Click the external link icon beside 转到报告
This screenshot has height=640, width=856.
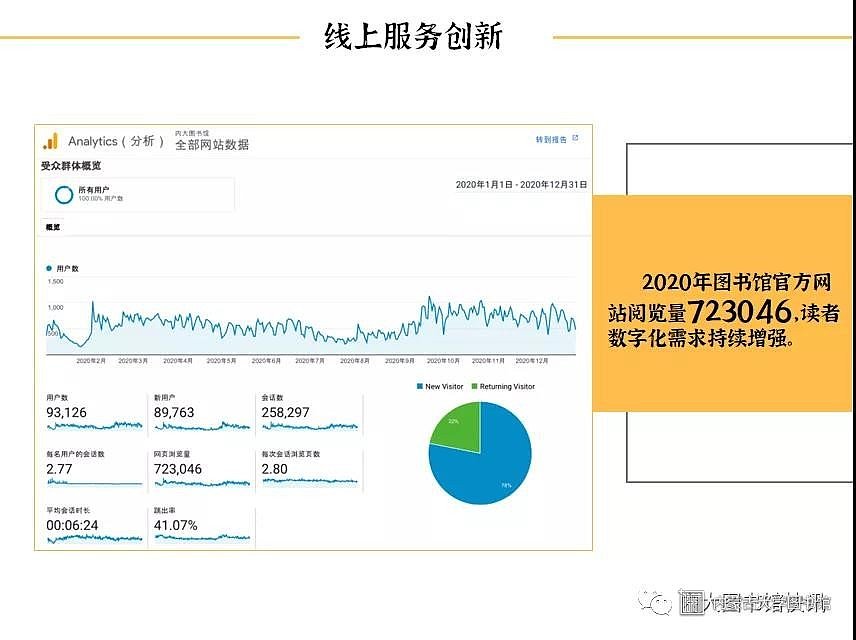(575, 139)
